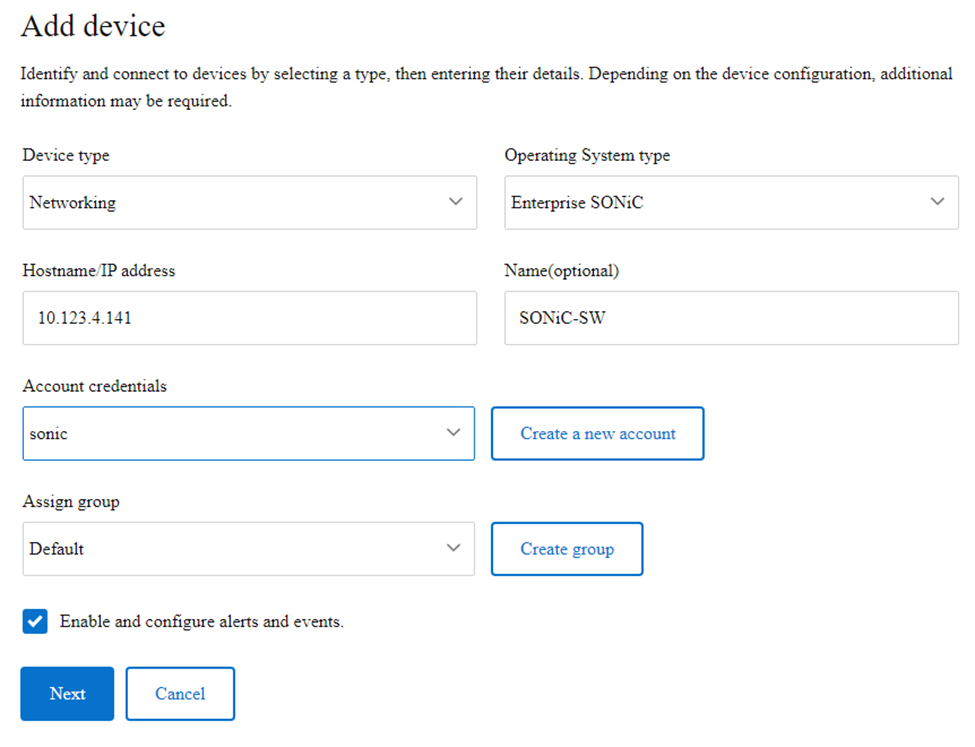Change the Enterprise SONiC operating system selection
The width and height of the screenshot is (975, 747).
tap(731, 202)
